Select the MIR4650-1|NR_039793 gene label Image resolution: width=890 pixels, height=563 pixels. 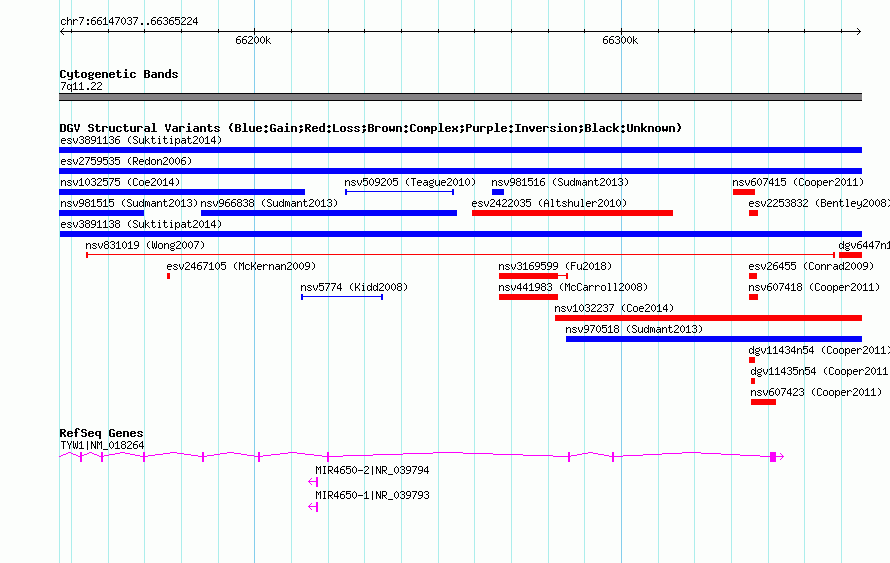pos(372,495)
